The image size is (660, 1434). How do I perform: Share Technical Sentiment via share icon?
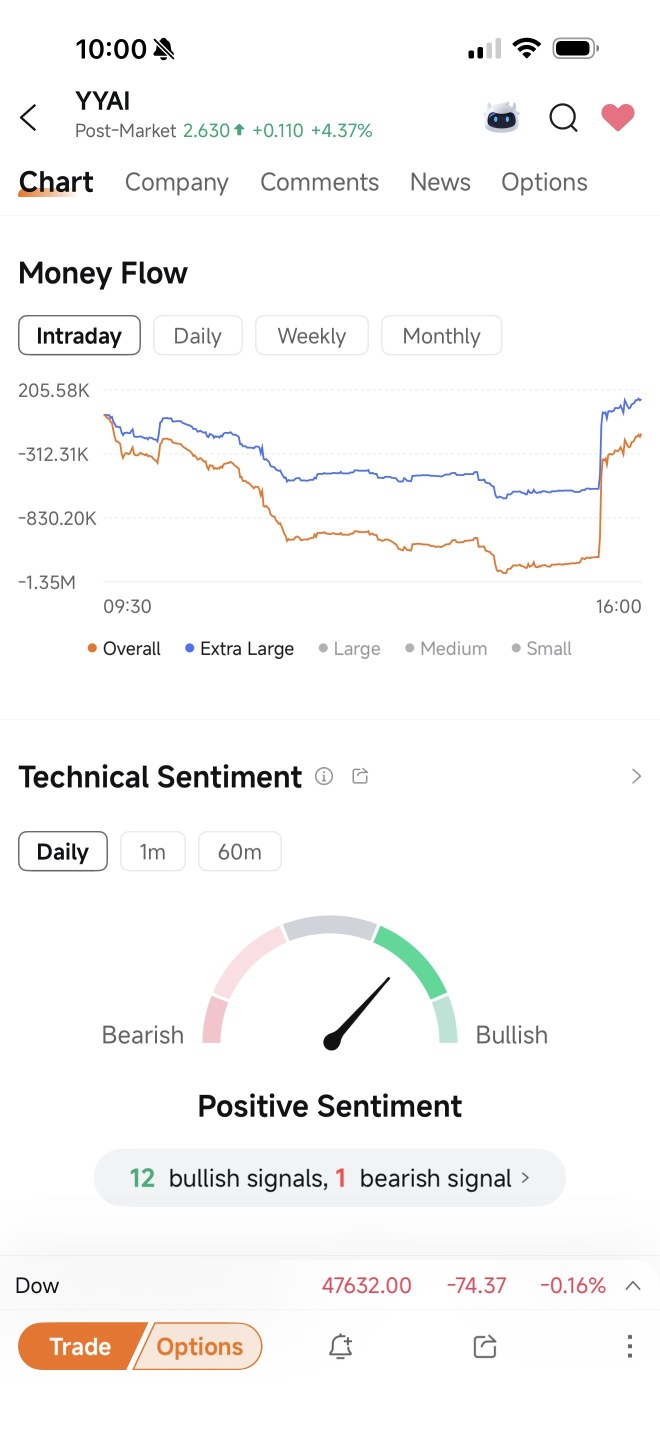click(361, 776)
